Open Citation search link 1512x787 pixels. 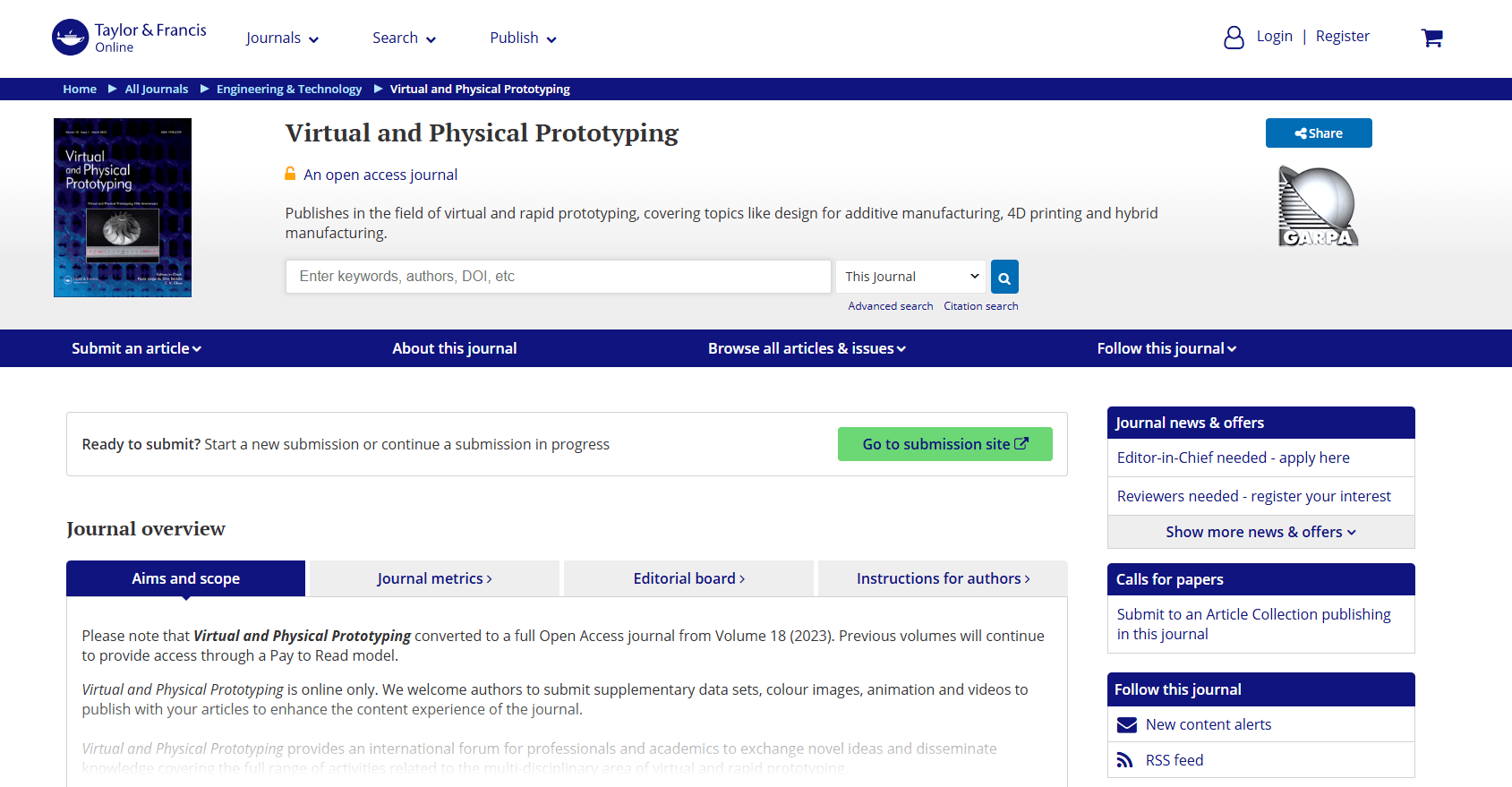pos(980,306)
